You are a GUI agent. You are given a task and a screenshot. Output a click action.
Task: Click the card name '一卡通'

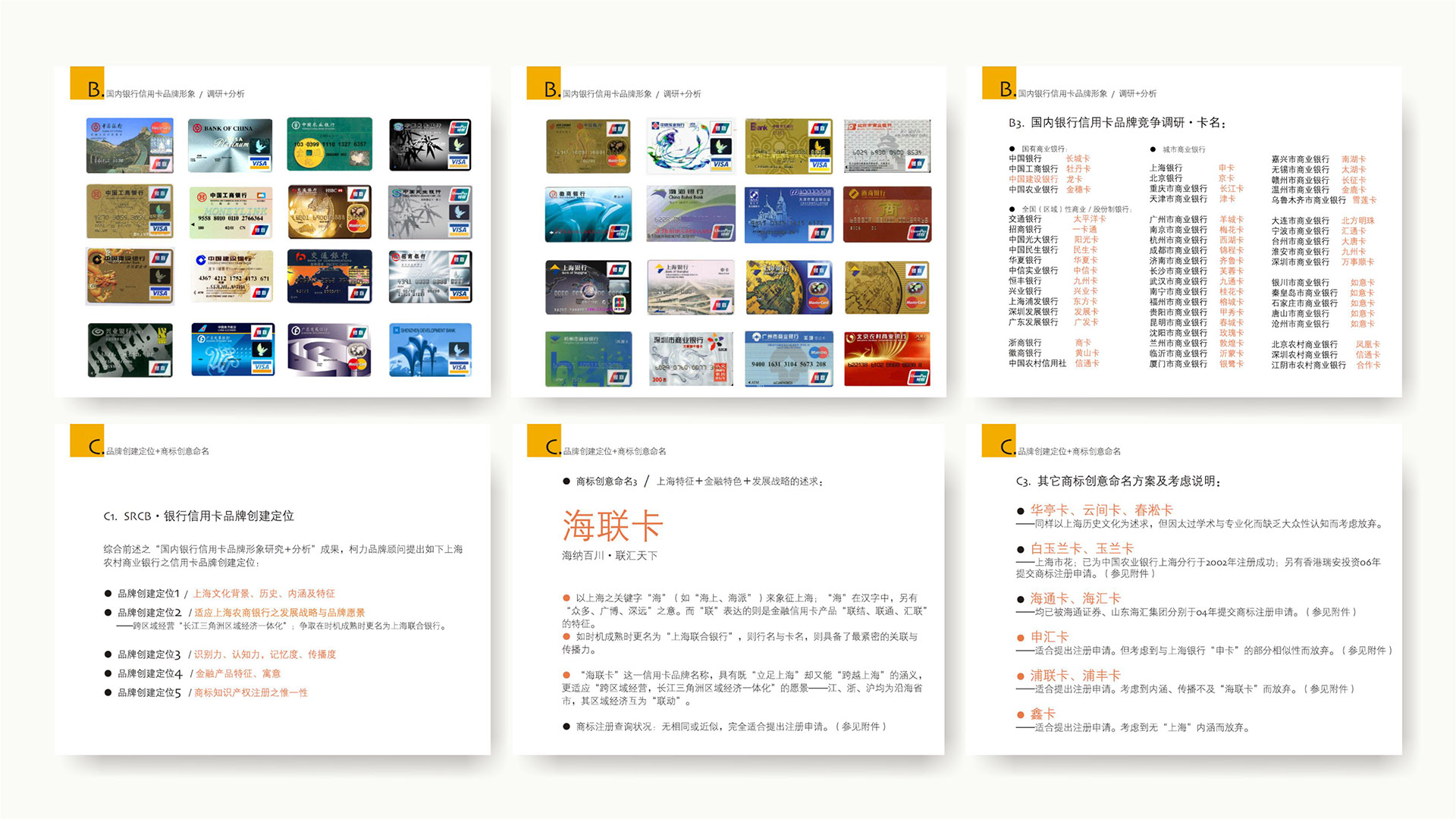point(1084,229)
